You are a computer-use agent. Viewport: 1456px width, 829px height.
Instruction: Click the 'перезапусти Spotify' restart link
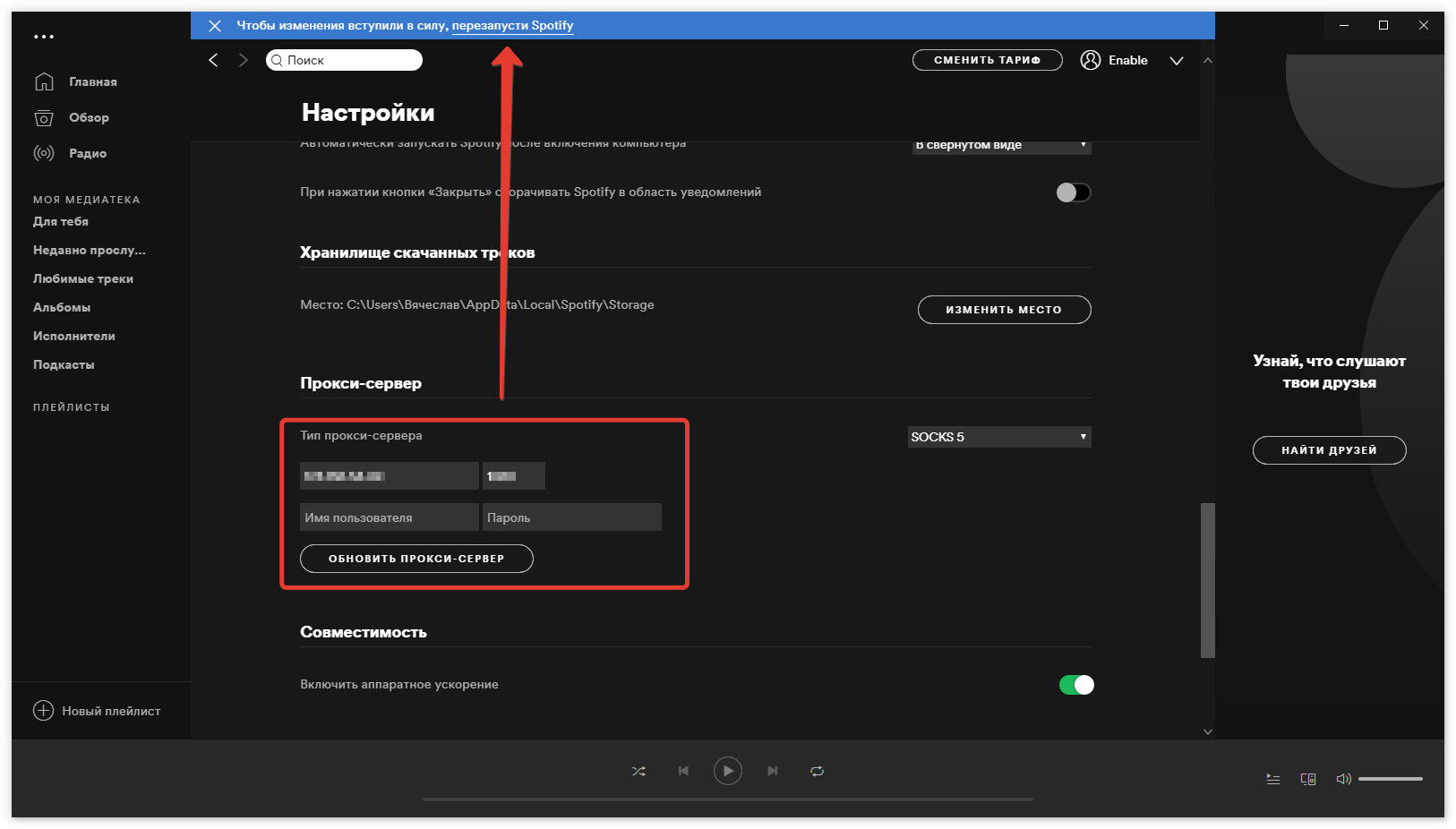click(512, 25)
